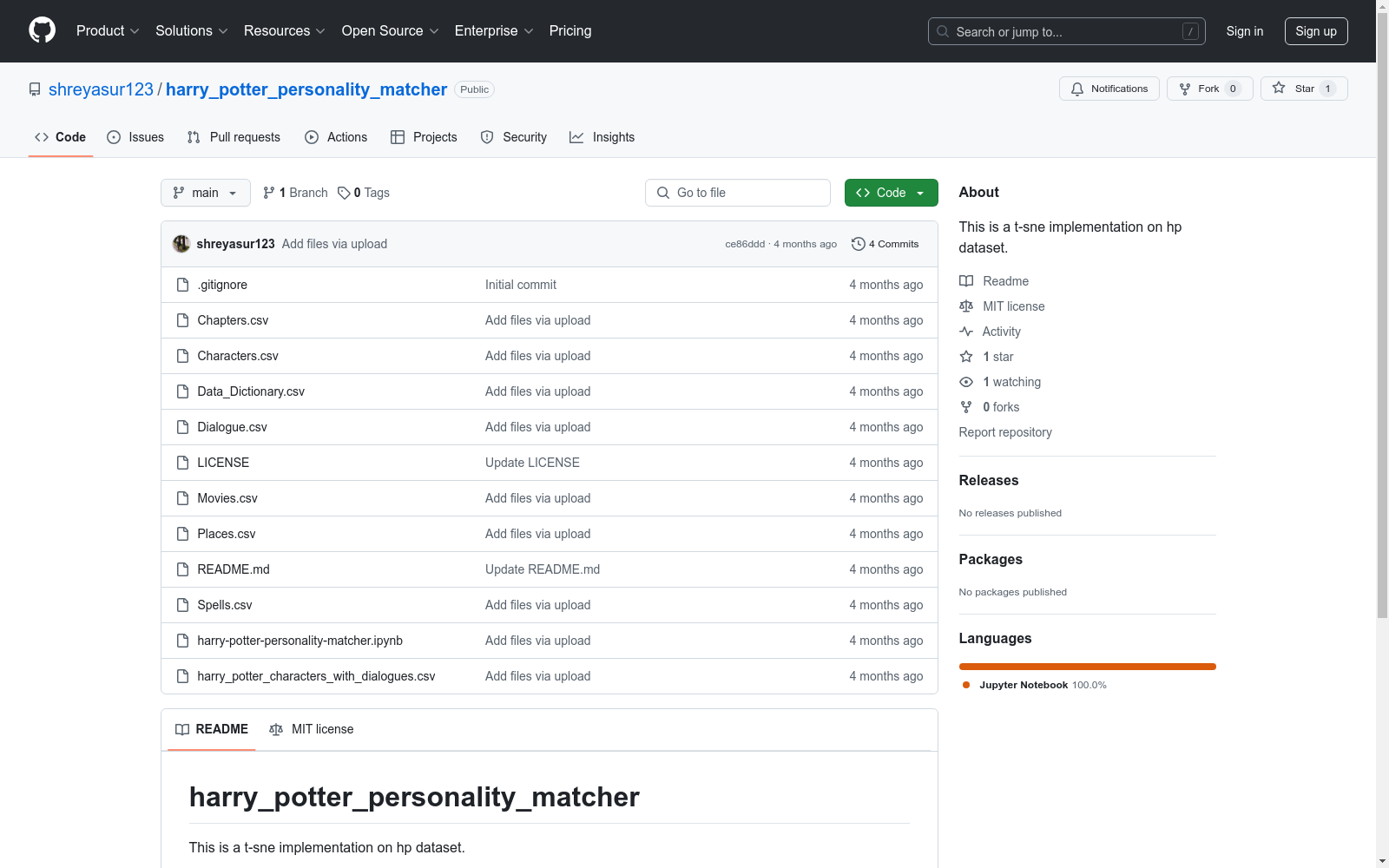
Task: Select the MIT license tab in README
Action: [312, 729]
